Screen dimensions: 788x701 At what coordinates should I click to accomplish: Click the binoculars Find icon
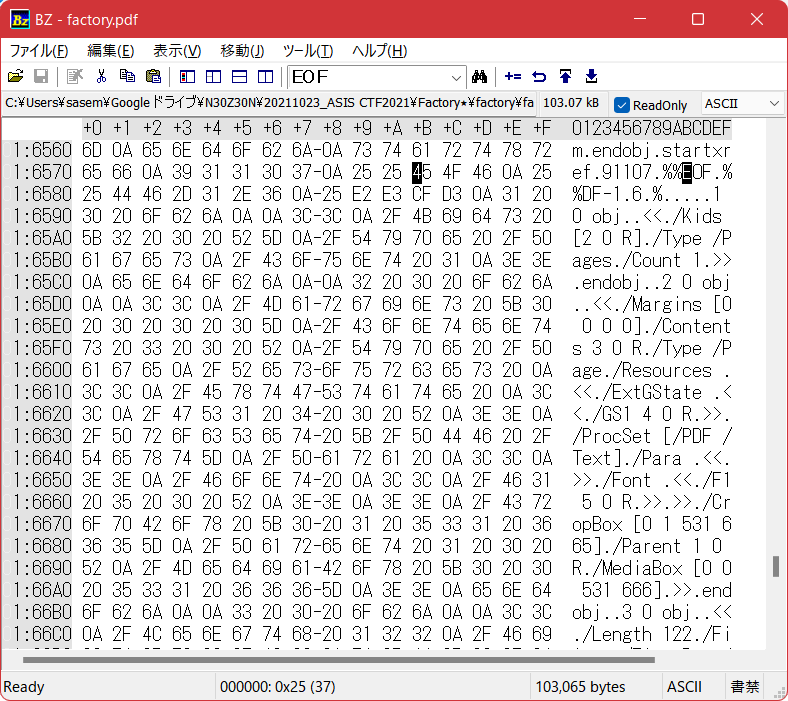pos(479,76)
